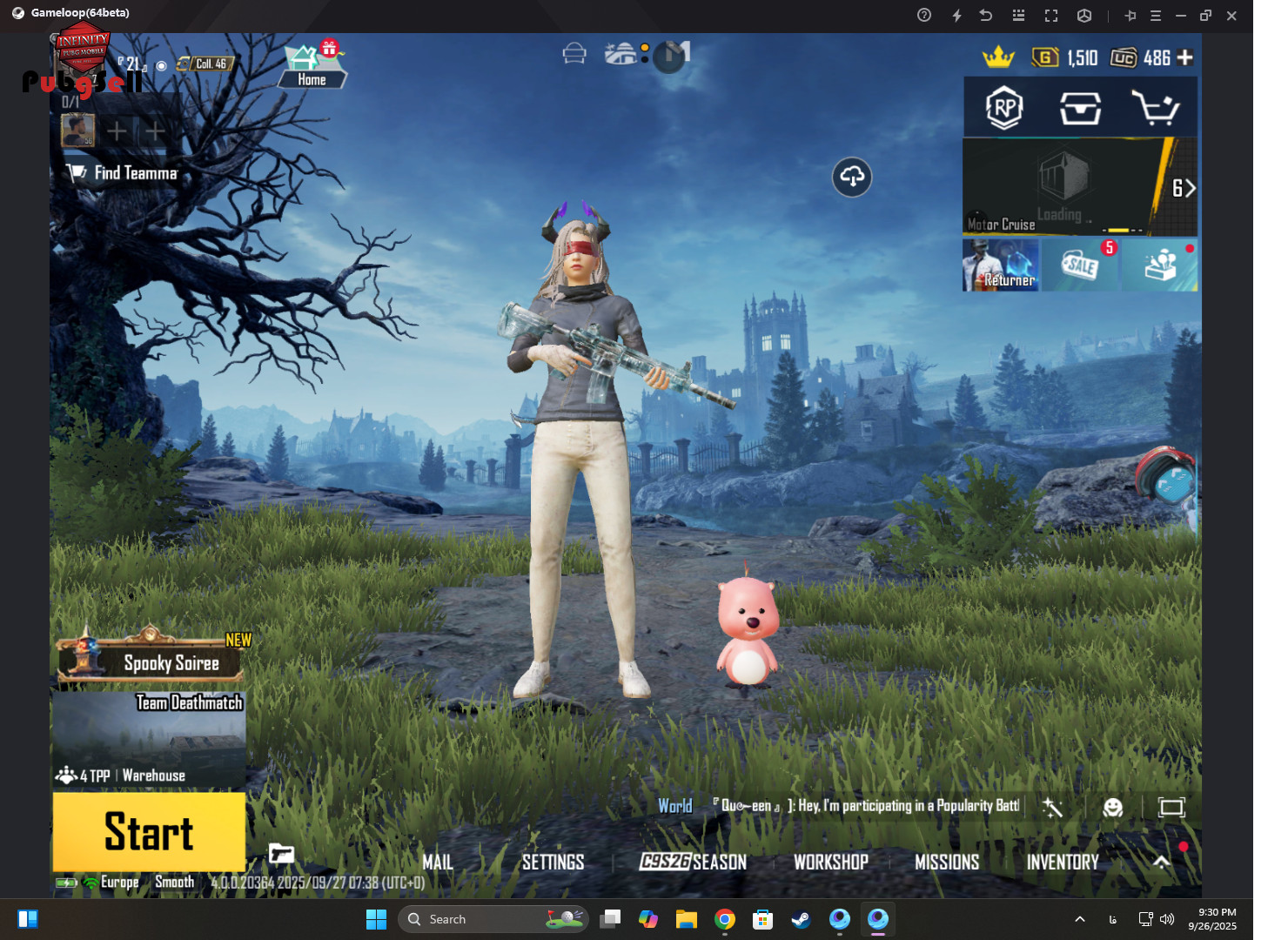Toggle the fullscreen view icon near chat
Image resolution: width=1288 pixels, height=940 pixels.
click(1171, 808)
